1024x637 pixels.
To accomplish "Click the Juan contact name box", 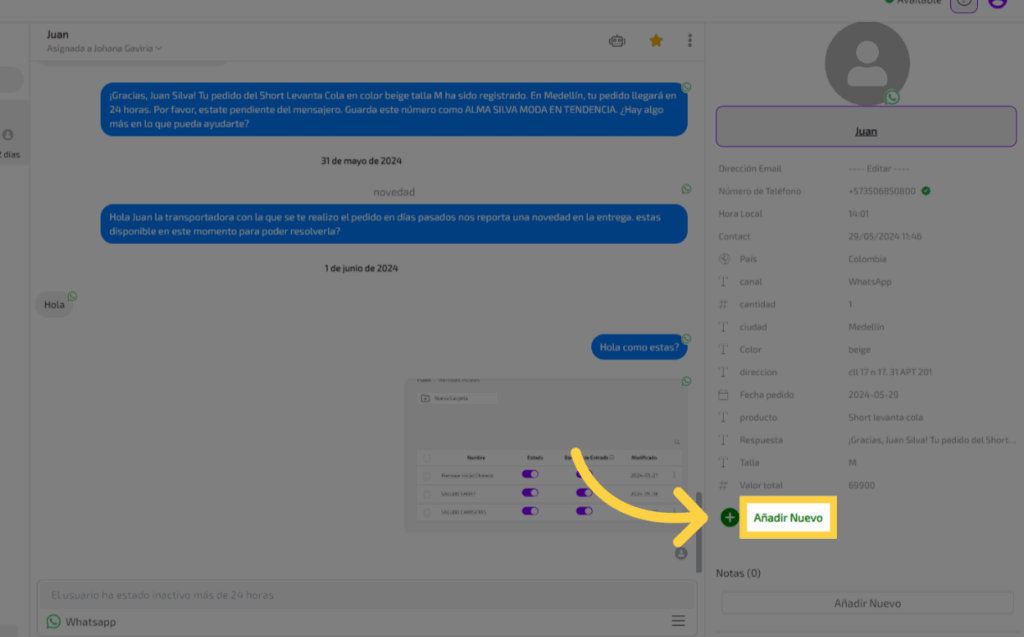I will pos(865,131).
